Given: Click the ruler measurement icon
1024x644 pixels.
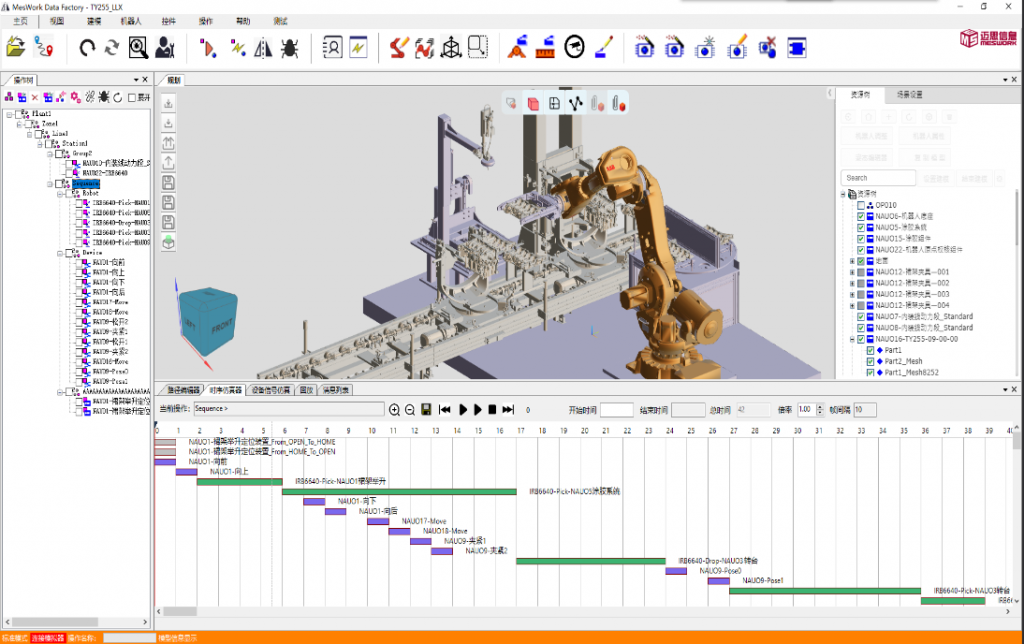Looking at the screenshot, I should click(x=545, y=48).
